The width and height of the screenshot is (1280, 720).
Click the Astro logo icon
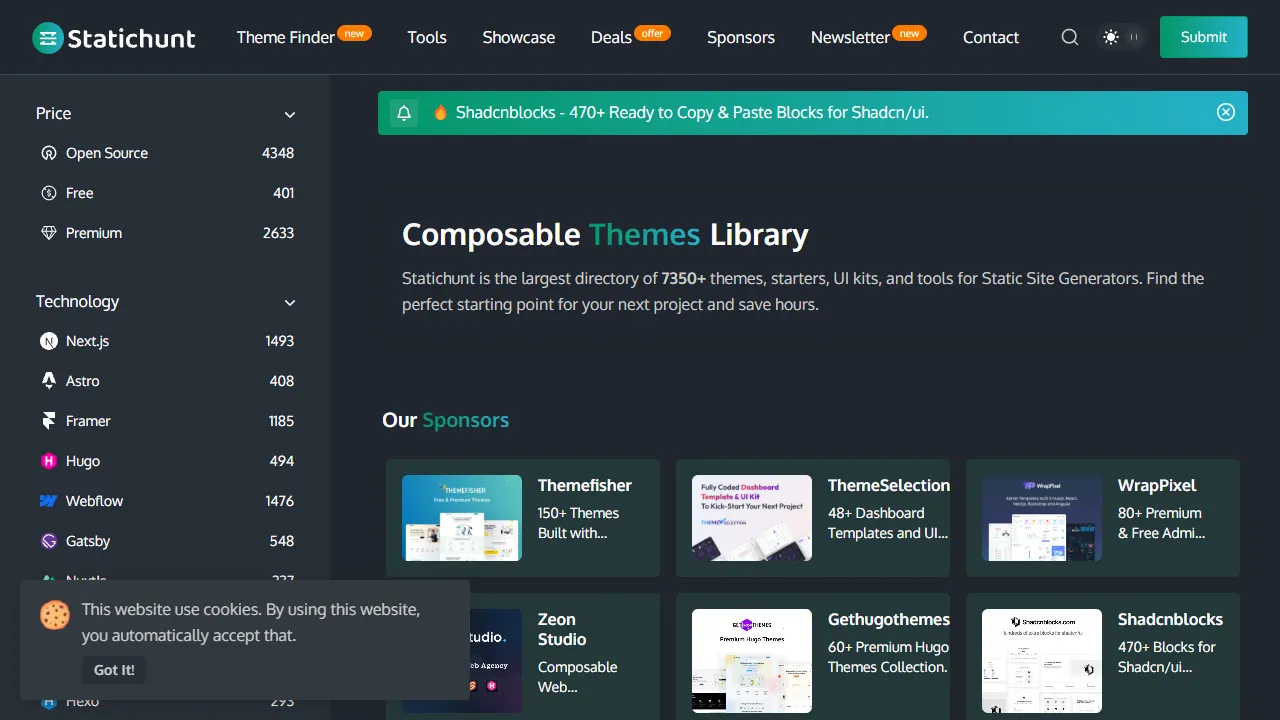coord(49,381)
